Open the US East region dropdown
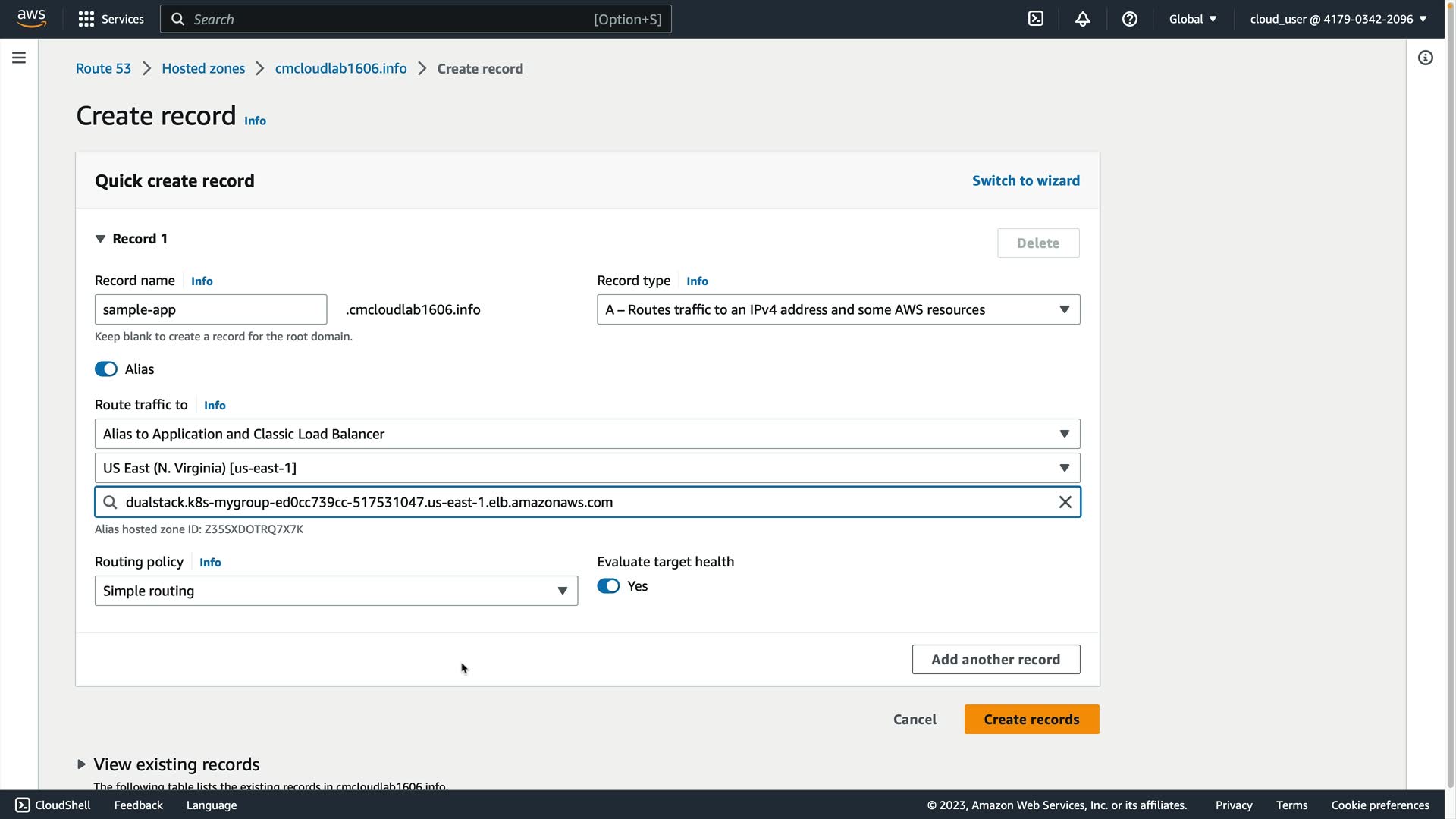 pyautogui.click(x=587, y=468)
